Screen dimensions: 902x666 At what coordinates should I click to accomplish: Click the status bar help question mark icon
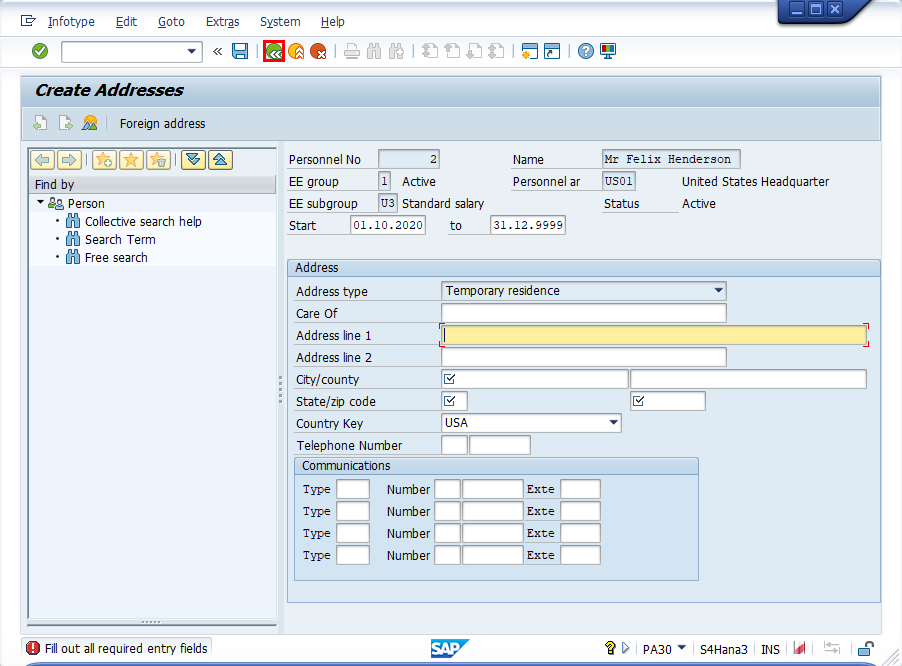610,648
